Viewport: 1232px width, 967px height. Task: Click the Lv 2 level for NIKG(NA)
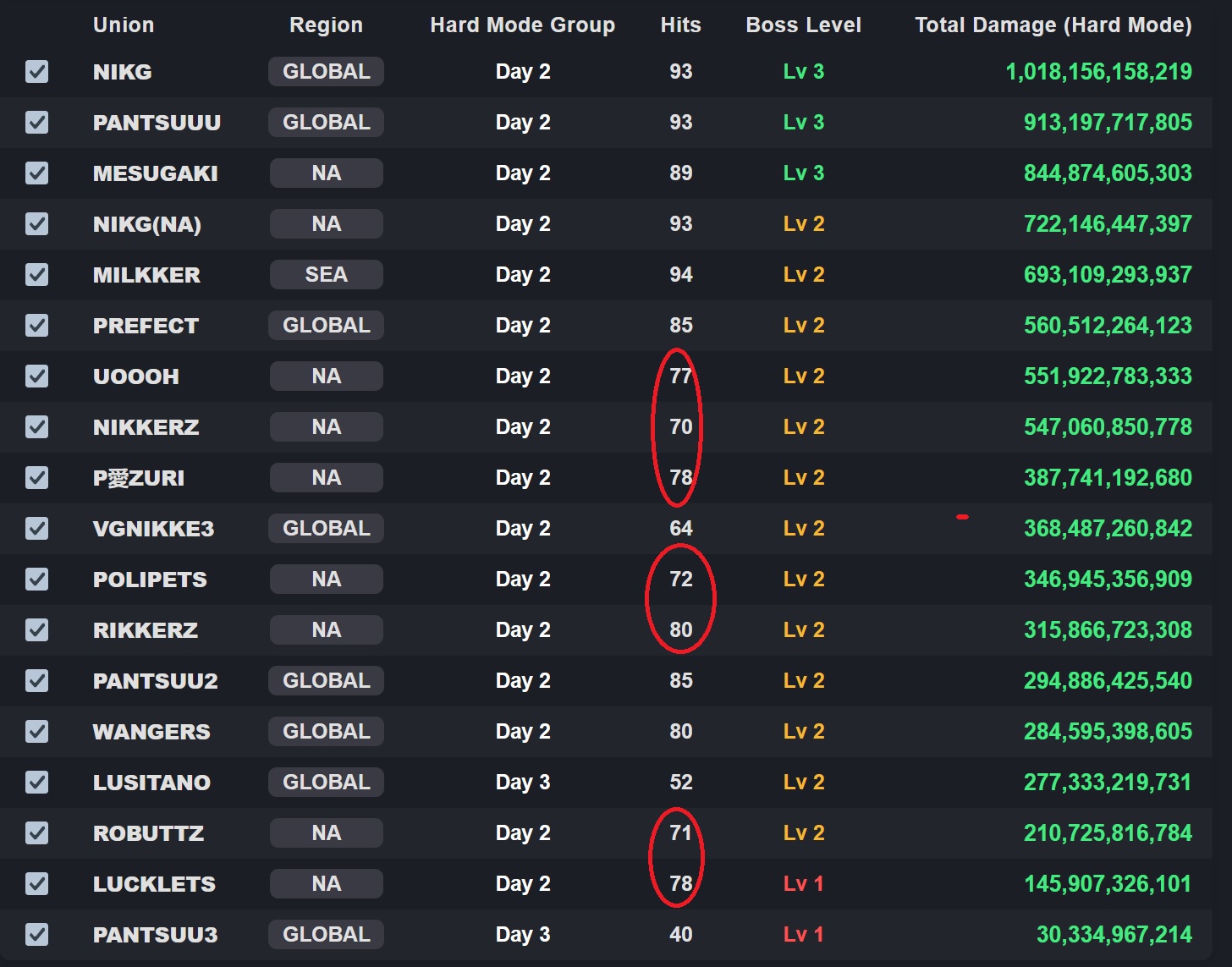coord(803,224)
